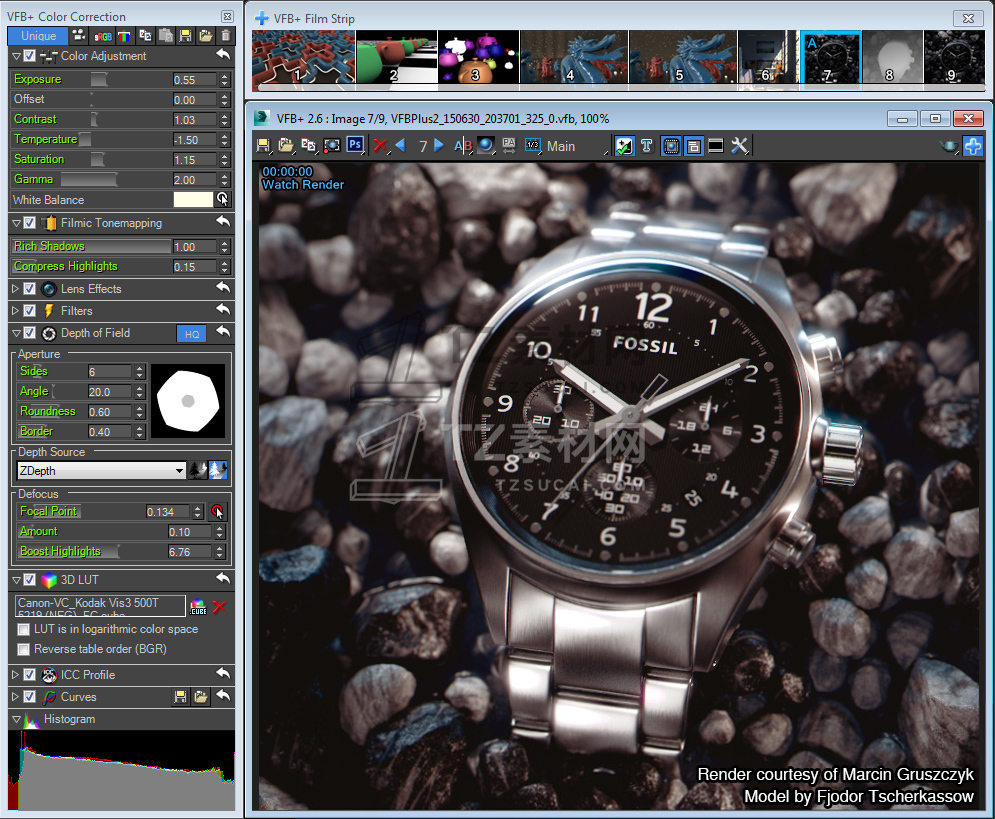This screenshot has height=819, width=995.
Task: Expand the Lens Effects section
Action: click(x=15, y=289)
